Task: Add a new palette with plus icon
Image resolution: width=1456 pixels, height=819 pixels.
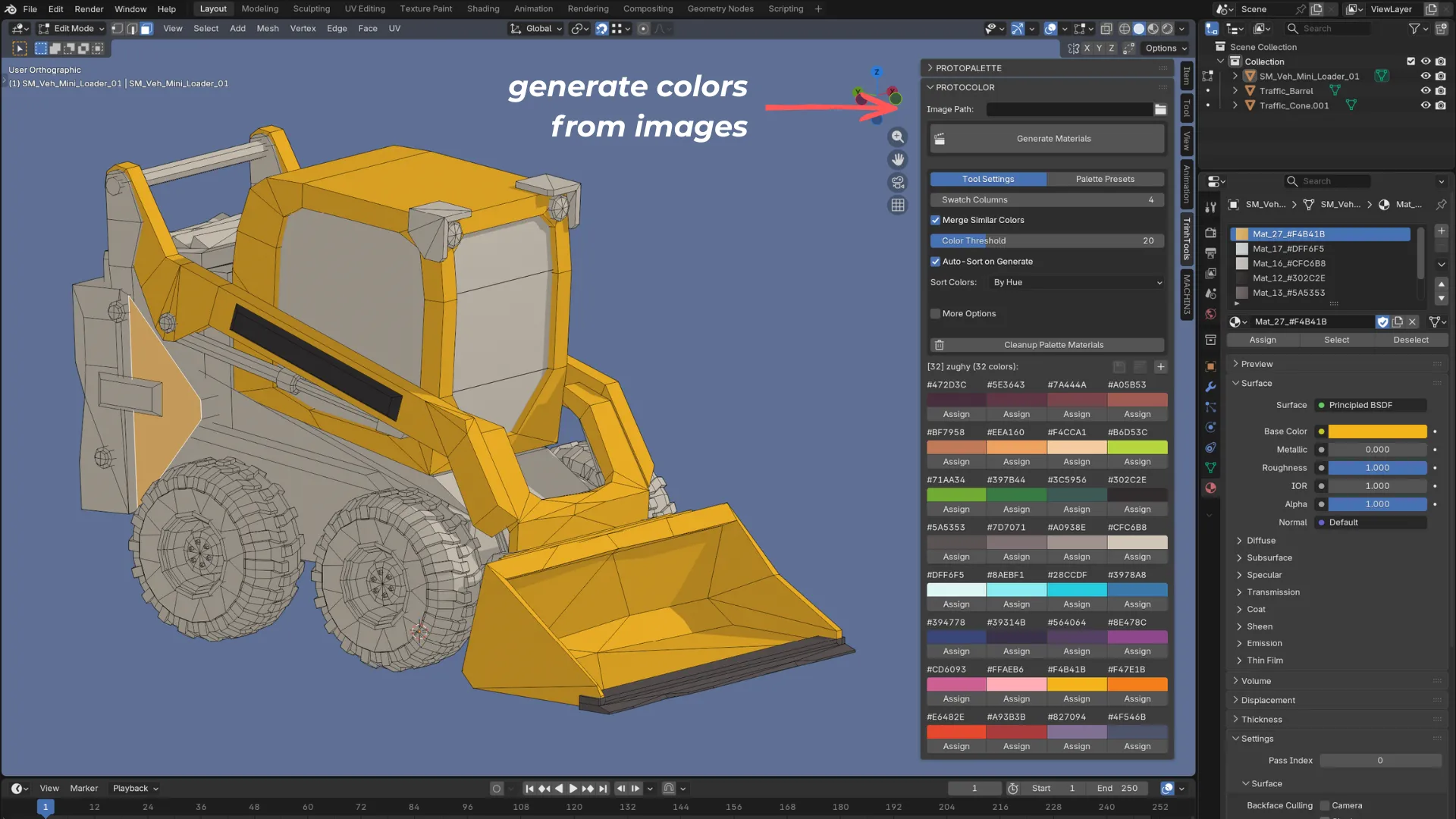Action: click(x=1160, y=367)
